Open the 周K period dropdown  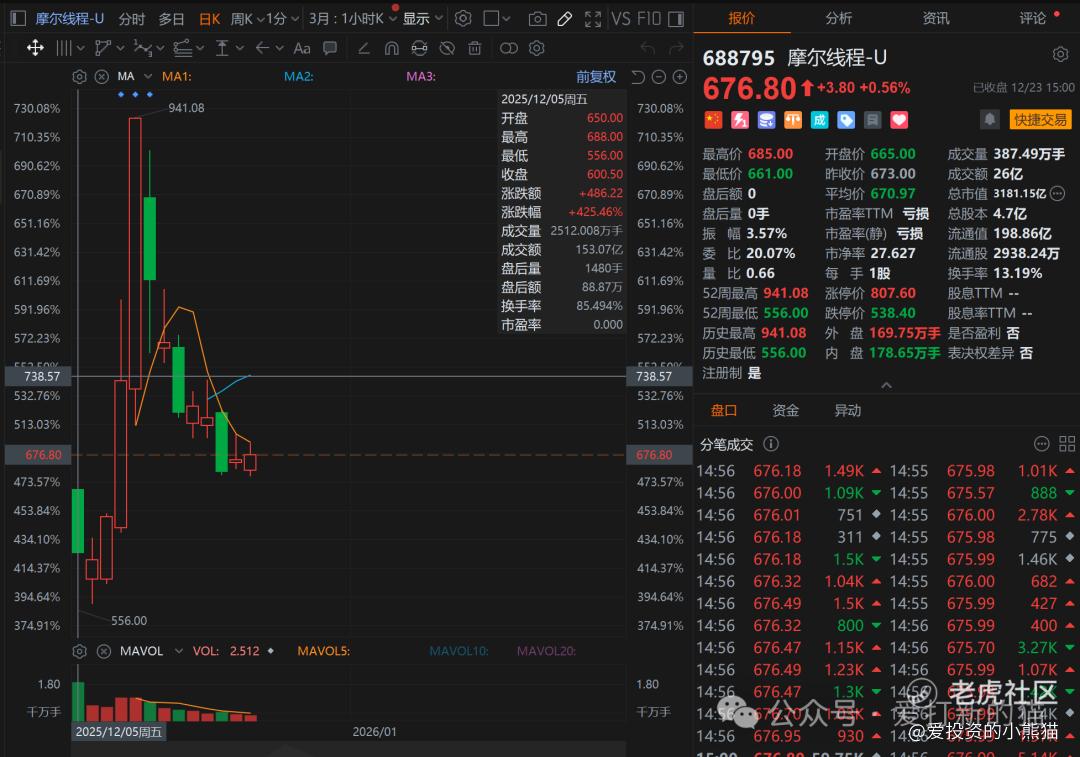[248, 19]
